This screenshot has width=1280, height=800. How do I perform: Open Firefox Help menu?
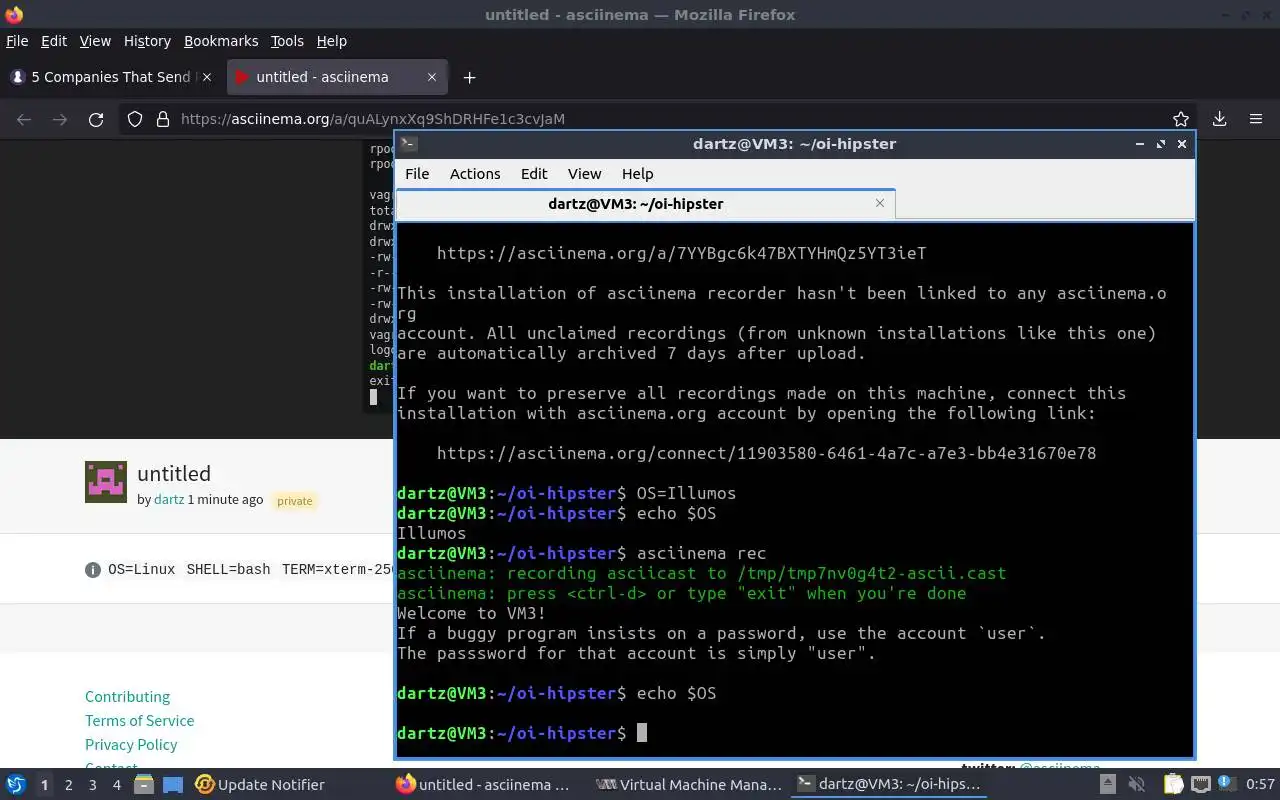click(x=332, y=41)
